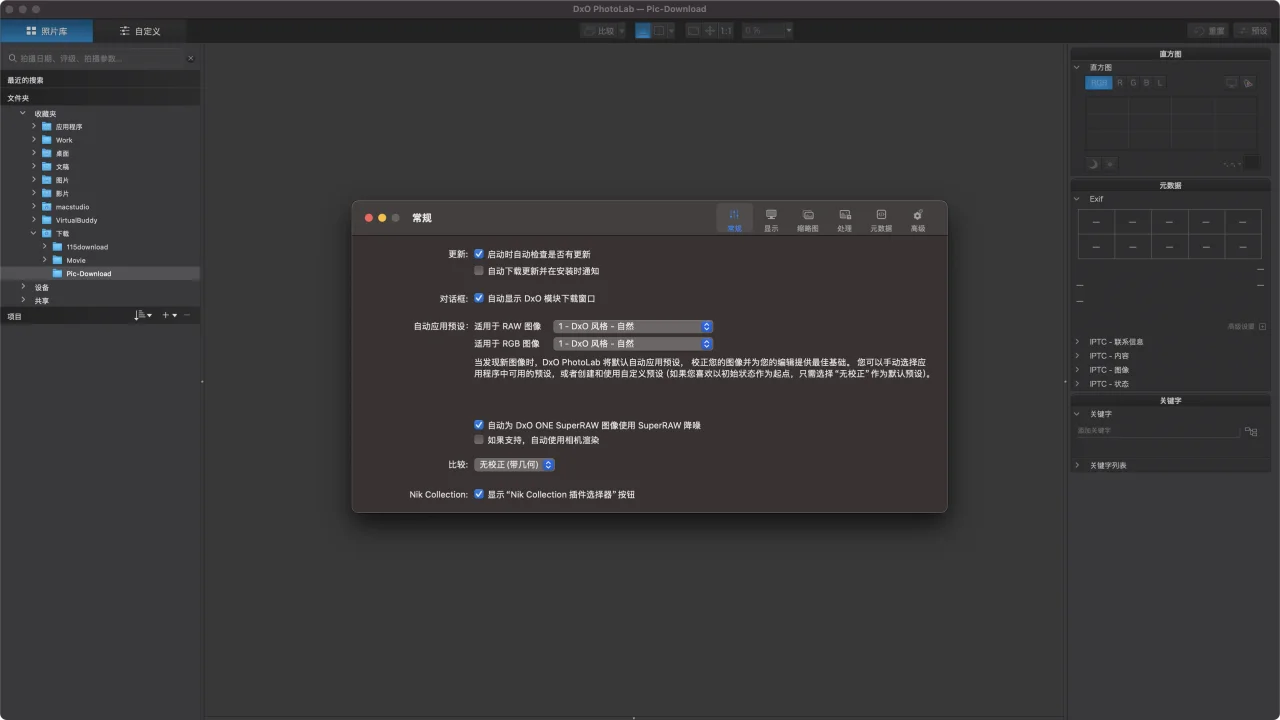Click the remove project minus icon
Screen dimensions: 1280x720
(187, 315)
